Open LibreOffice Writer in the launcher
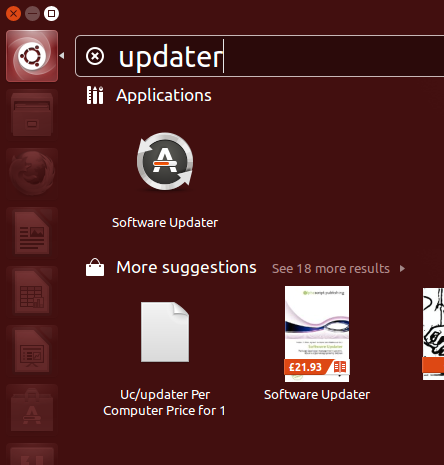The width and height of the screenshot is (444, 465). tap(32, 233)
